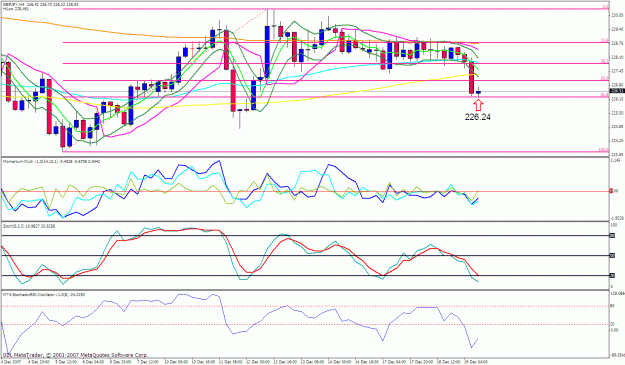Screen dimensions: 625x365
Task: Click the 100.0 Fibonacci level label
Action: pyautogui.click(x=603, y=149)
